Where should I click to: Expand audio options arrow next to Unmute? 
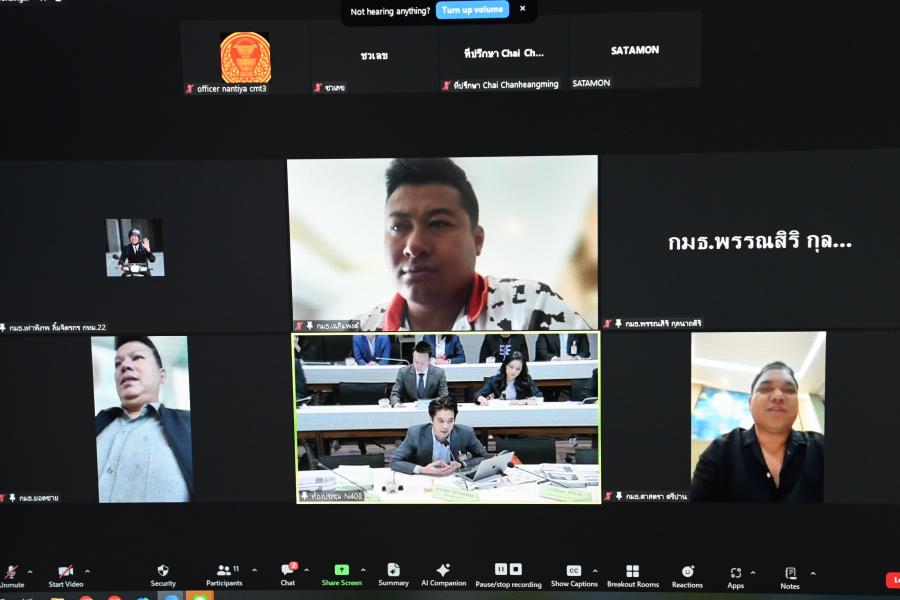30,572
